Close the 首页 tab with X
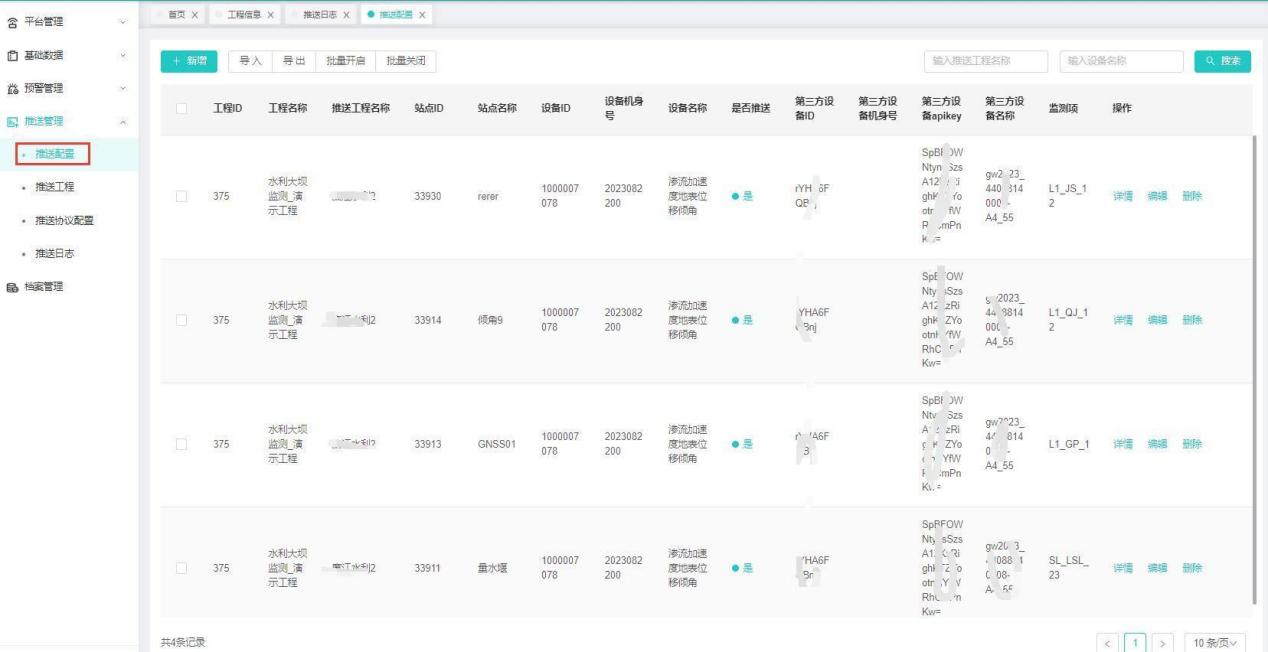Viewport: 1268px width, 652px height. pyautogui.click(x=194, y=14)
